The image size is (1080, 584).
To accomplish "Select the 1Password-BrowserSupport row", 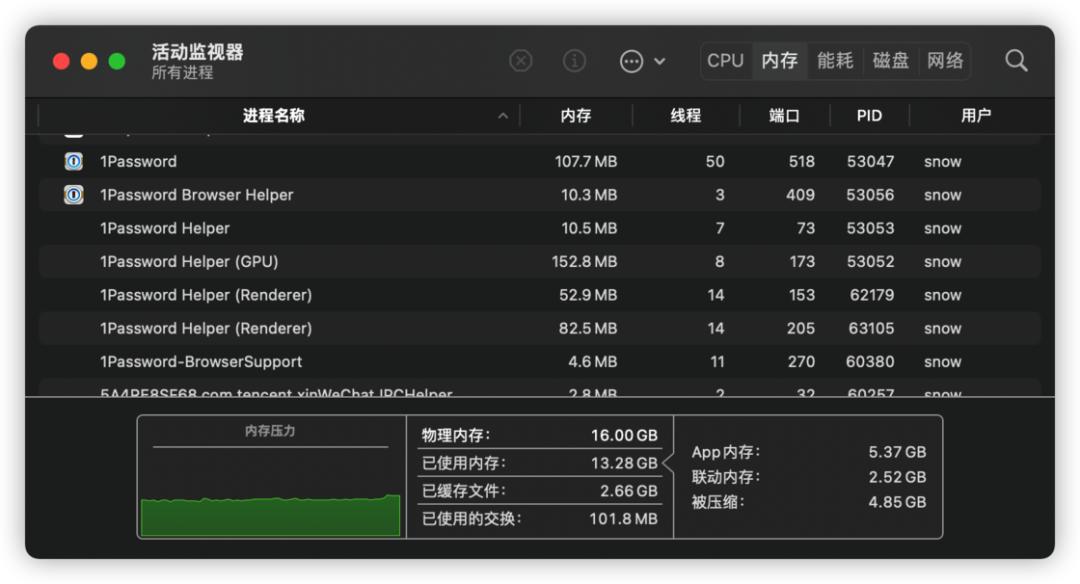I will pos(539,362).
